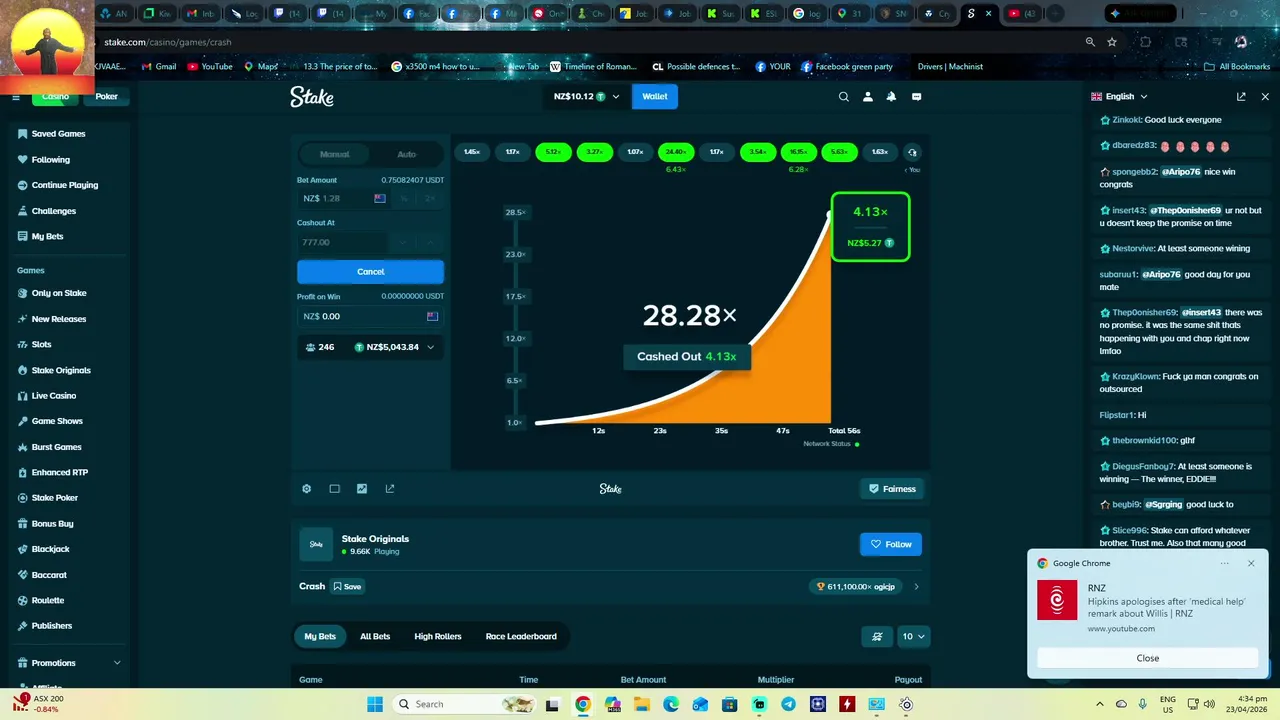Click the 16.15x past result pill
1280x720 pixels.
pos(798,152)
